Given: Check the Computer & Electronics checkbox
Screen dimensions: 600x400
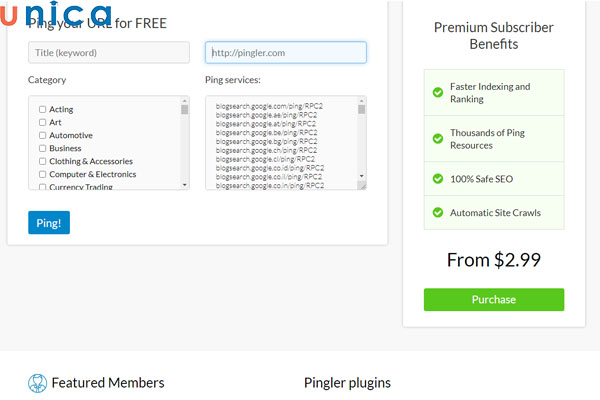Looking at the screenshot, I should tap(42, 174).
